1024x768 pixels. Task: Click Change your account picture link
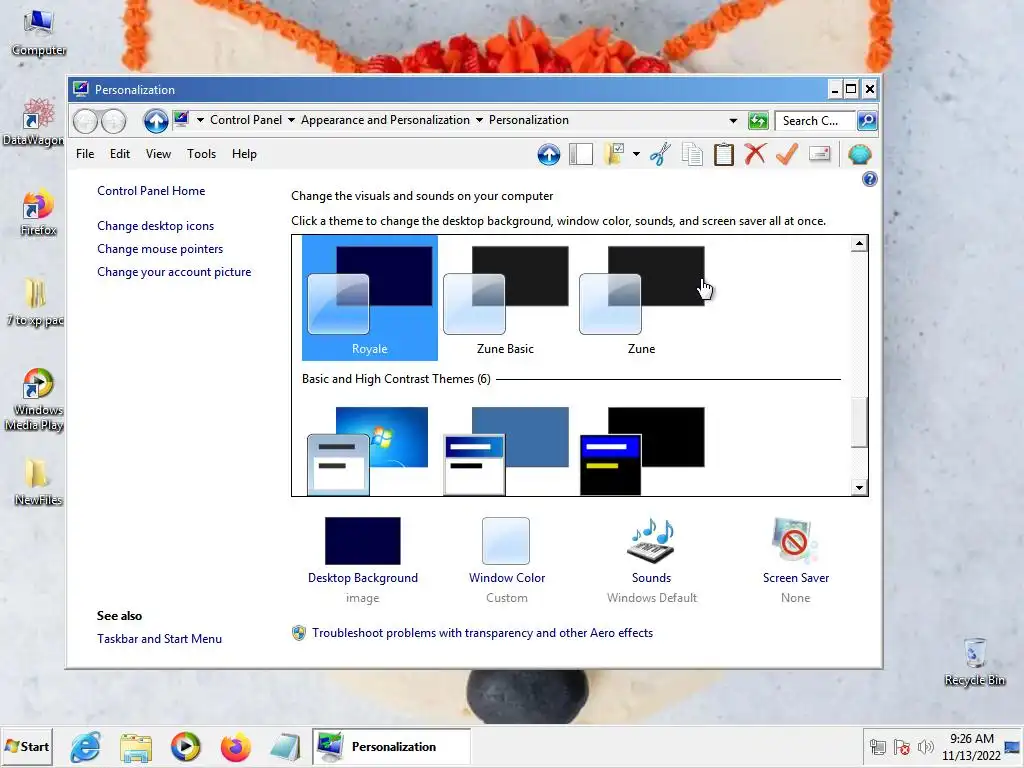(x=174, y=272)
